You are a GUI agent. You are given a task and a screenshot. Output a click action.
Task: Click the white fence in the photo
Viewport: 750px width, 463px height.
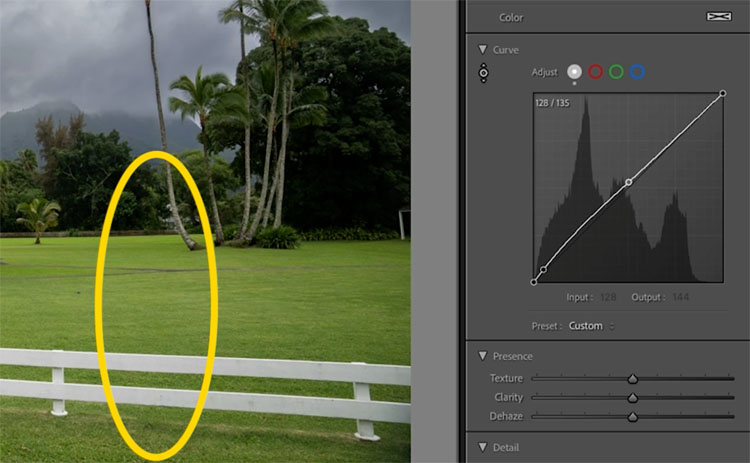pos(300,367)
